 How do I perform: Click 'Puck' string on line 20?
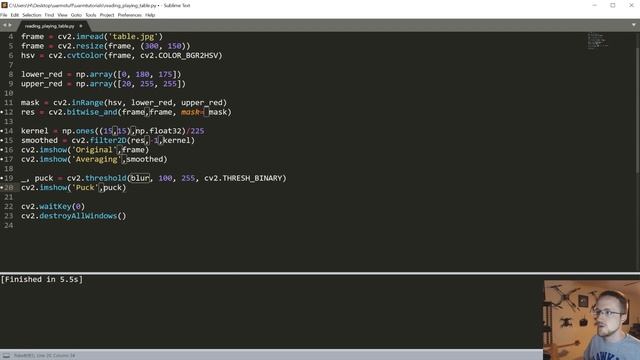pyautogui.click(x=85, y=187)
